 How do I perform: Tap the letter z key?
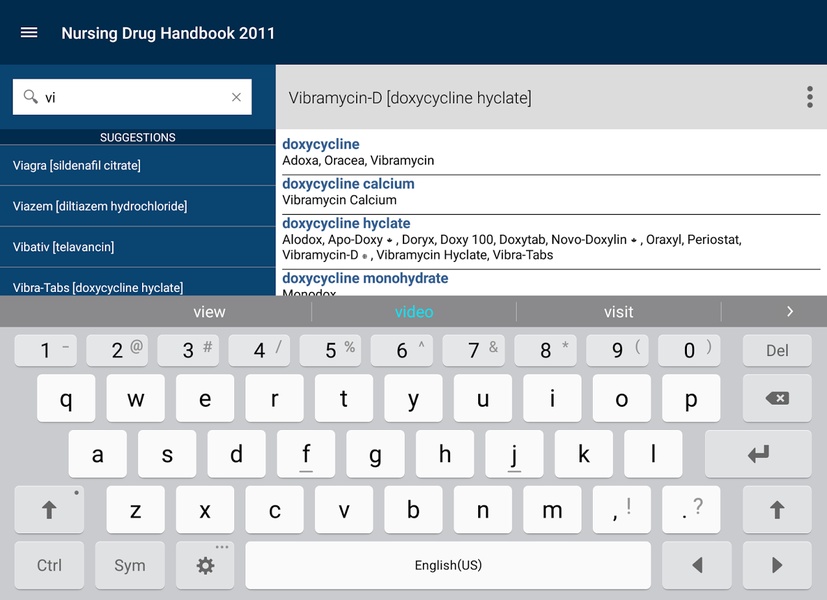coord(136,510)
